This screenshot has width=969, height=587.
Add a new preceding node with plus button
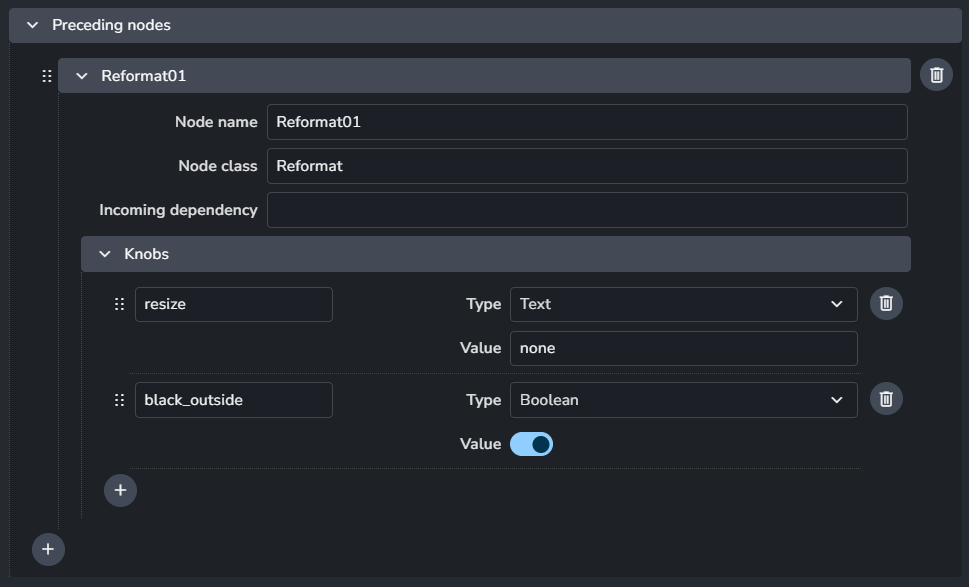pyautogui.click(x=48, y=549)
